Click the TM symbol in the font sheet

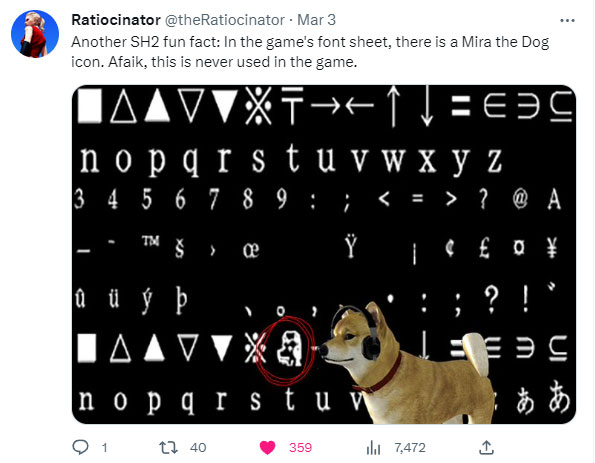tap(151, 241)
